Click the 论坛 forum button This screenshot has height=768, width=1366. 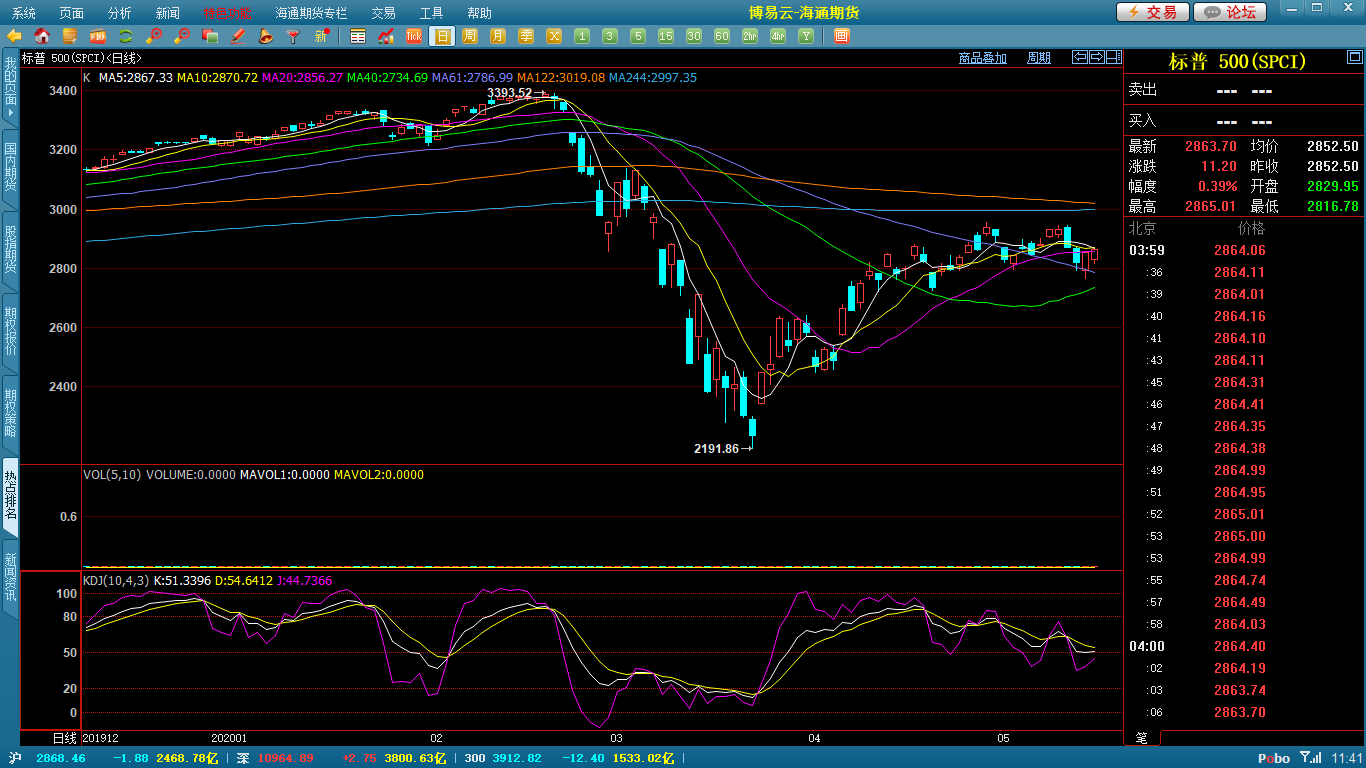tap(1230, 12)
